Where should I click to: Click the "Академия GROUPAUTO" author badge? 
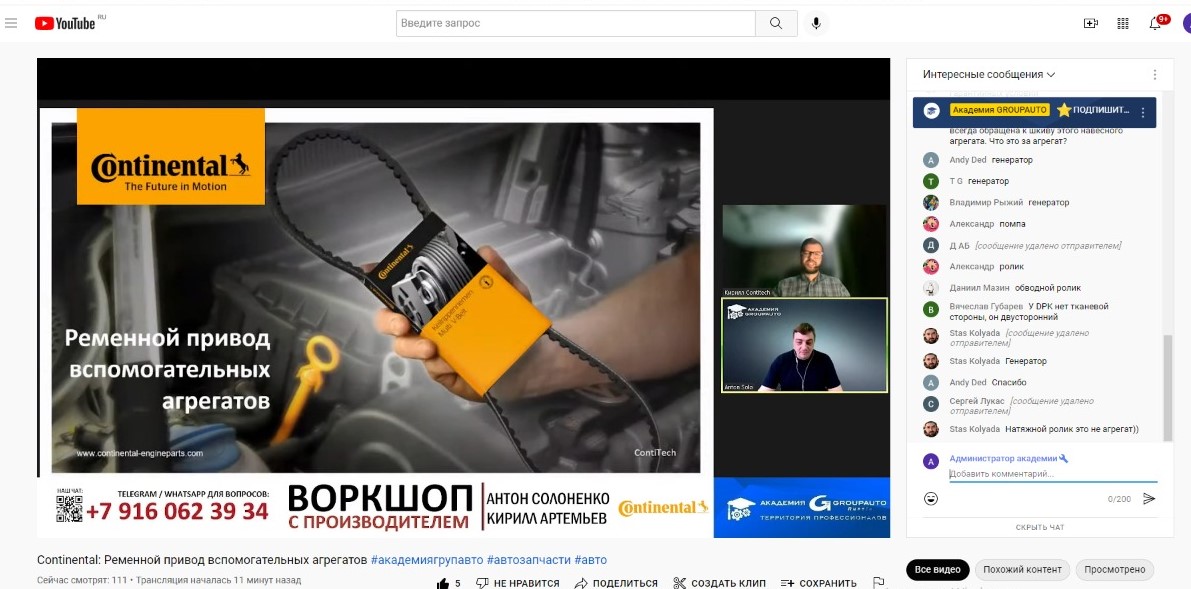[1000, 110]
